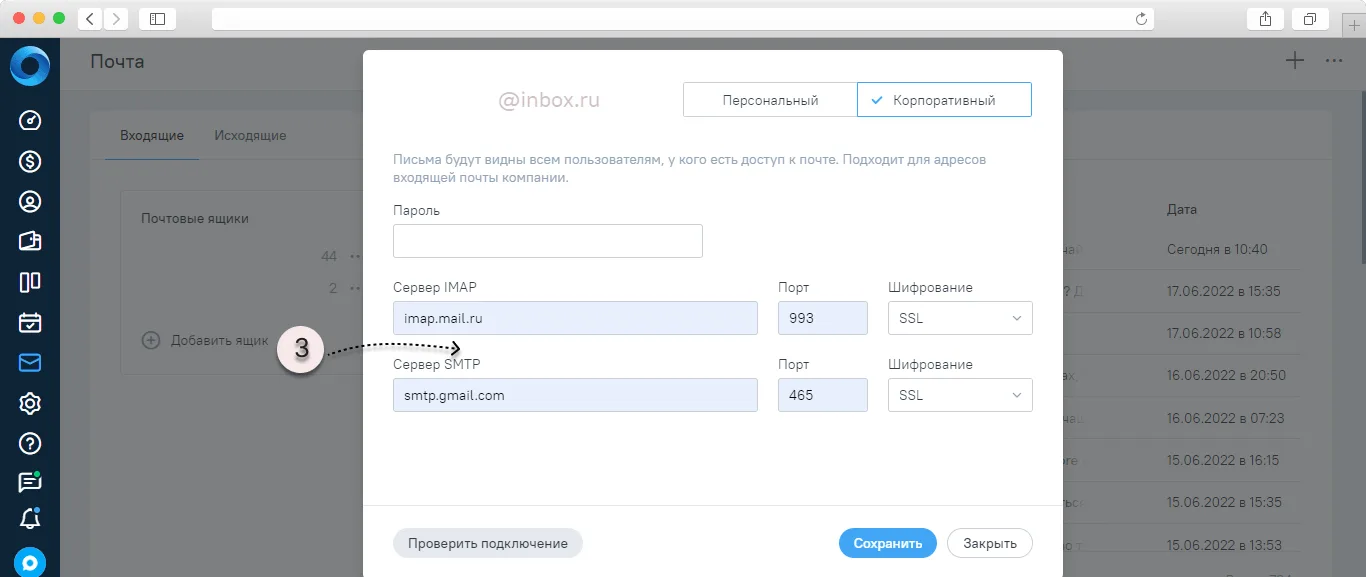The height and width of the screenshot is (577, 1366).
Task: Open the dollar sign deals icon
Action: click(x=30, y=161)
